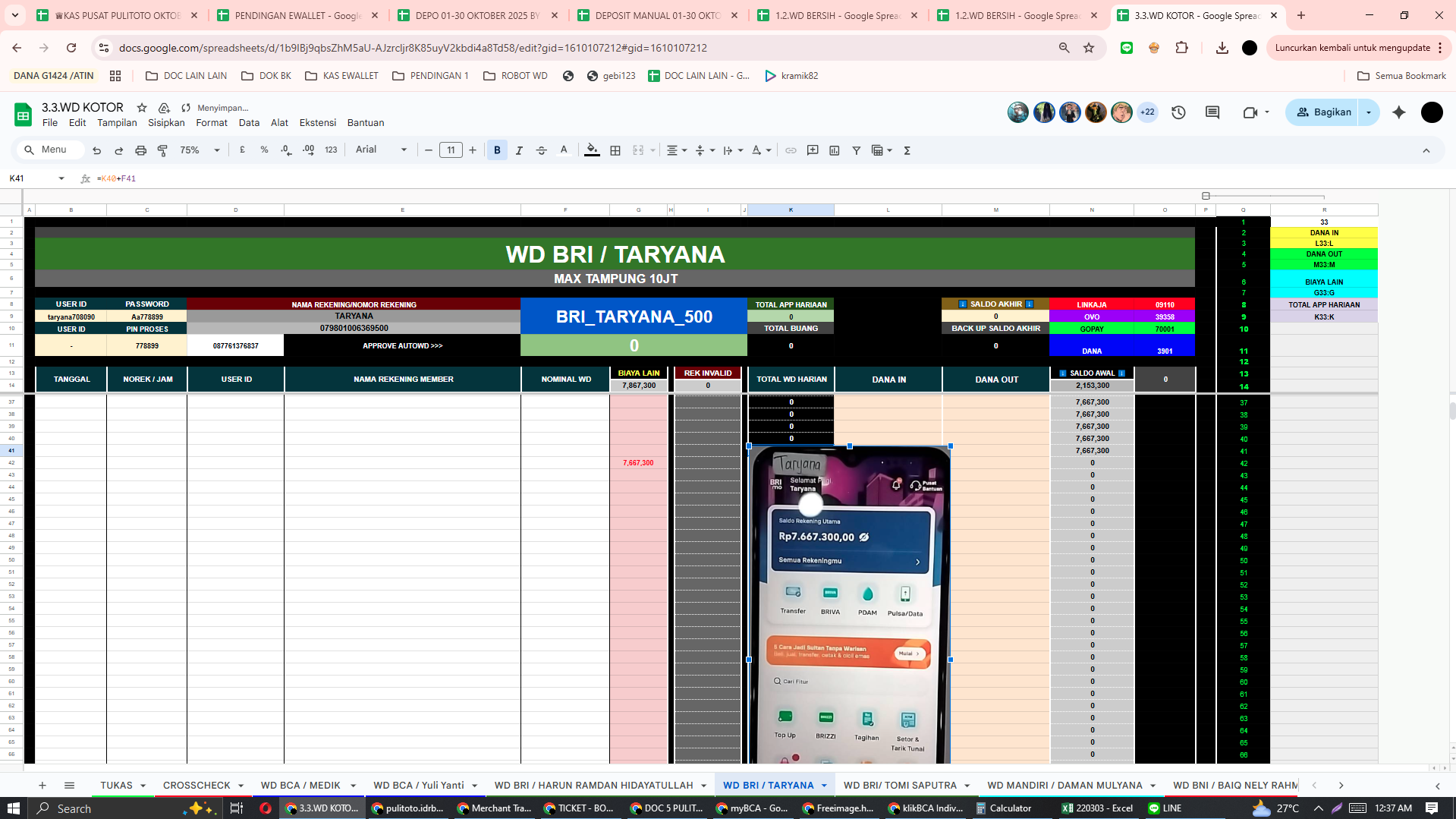Image resolution: width=1456 pixels, height=819 pixels.
Task: Switch to CROSSCHECK sheet tab
Action: (x=203, y=786)
